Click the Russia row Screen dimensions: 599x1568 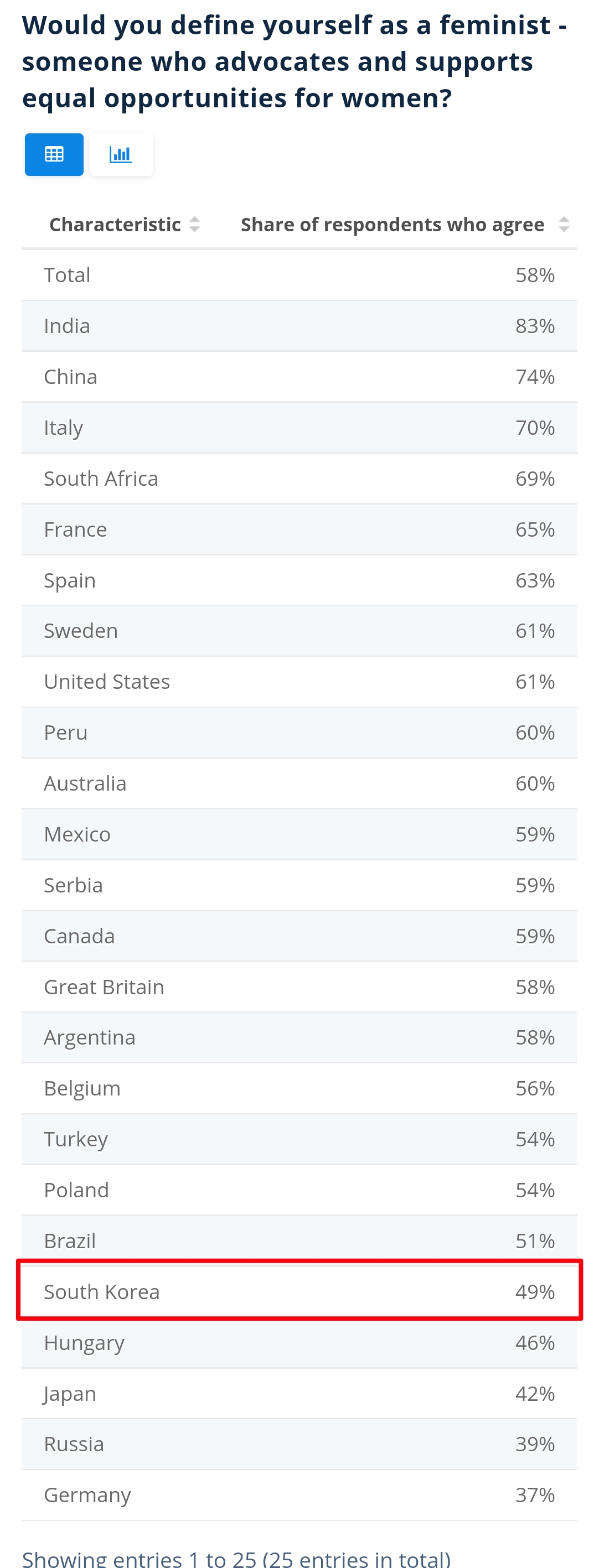click(298, 1444)
